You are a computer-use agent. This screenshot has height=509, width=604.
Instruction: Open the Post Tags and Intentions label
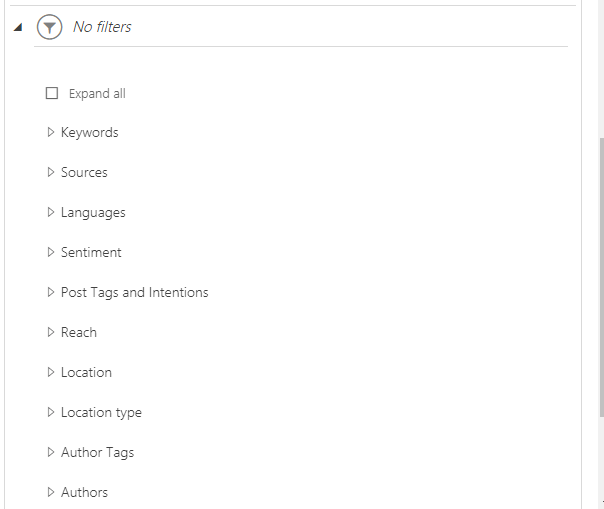point(134,292)
